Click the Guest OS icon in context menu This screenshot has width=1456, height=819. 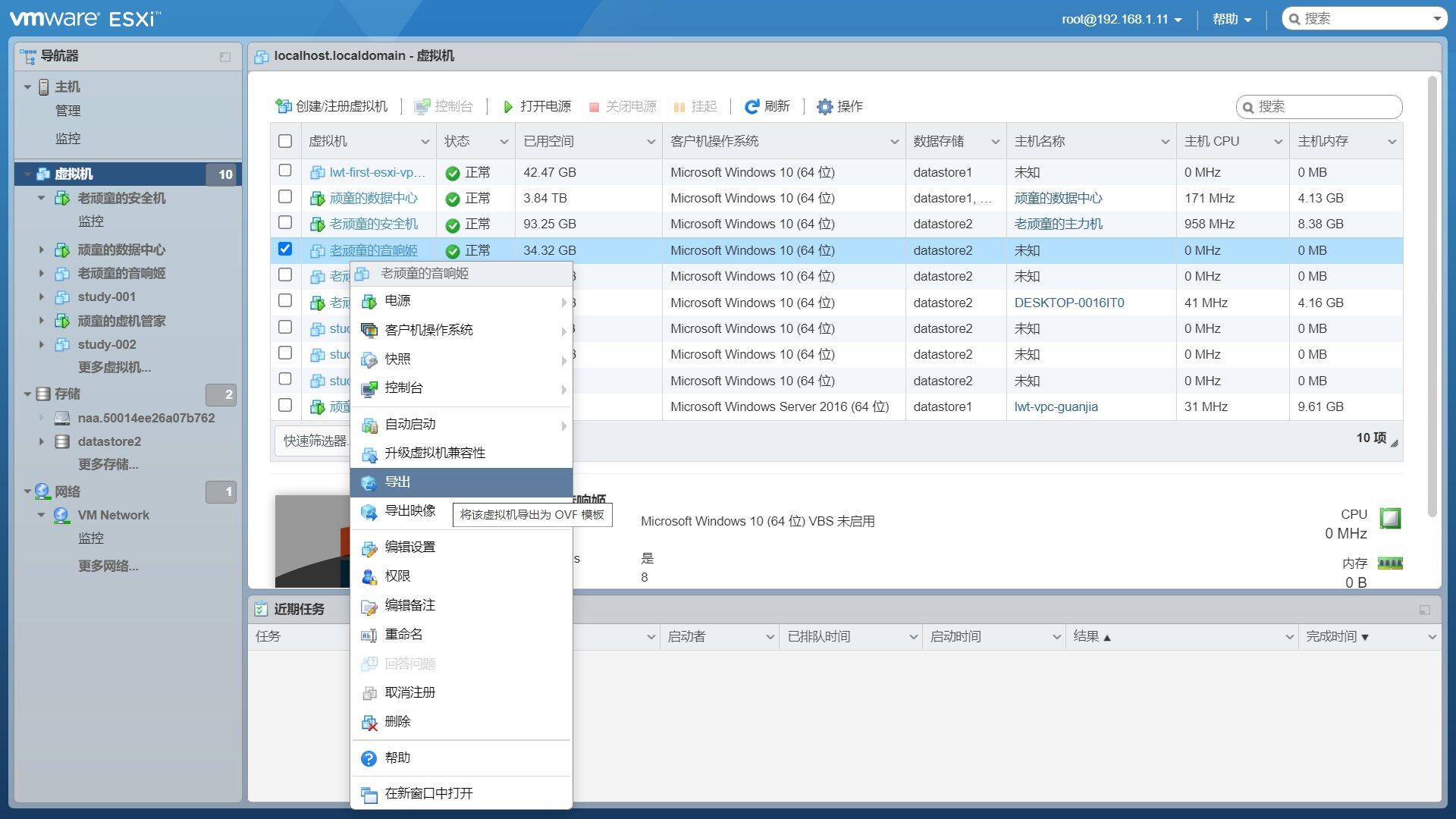(x=369, y=331)
